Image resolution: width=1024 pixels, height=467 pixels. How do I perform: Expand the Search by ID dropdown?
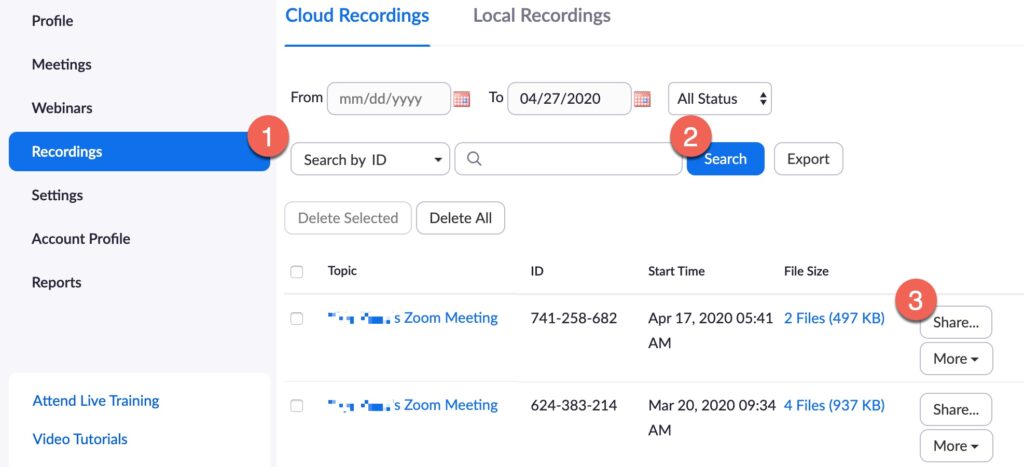pyautogui.click(x=370, y=159)
